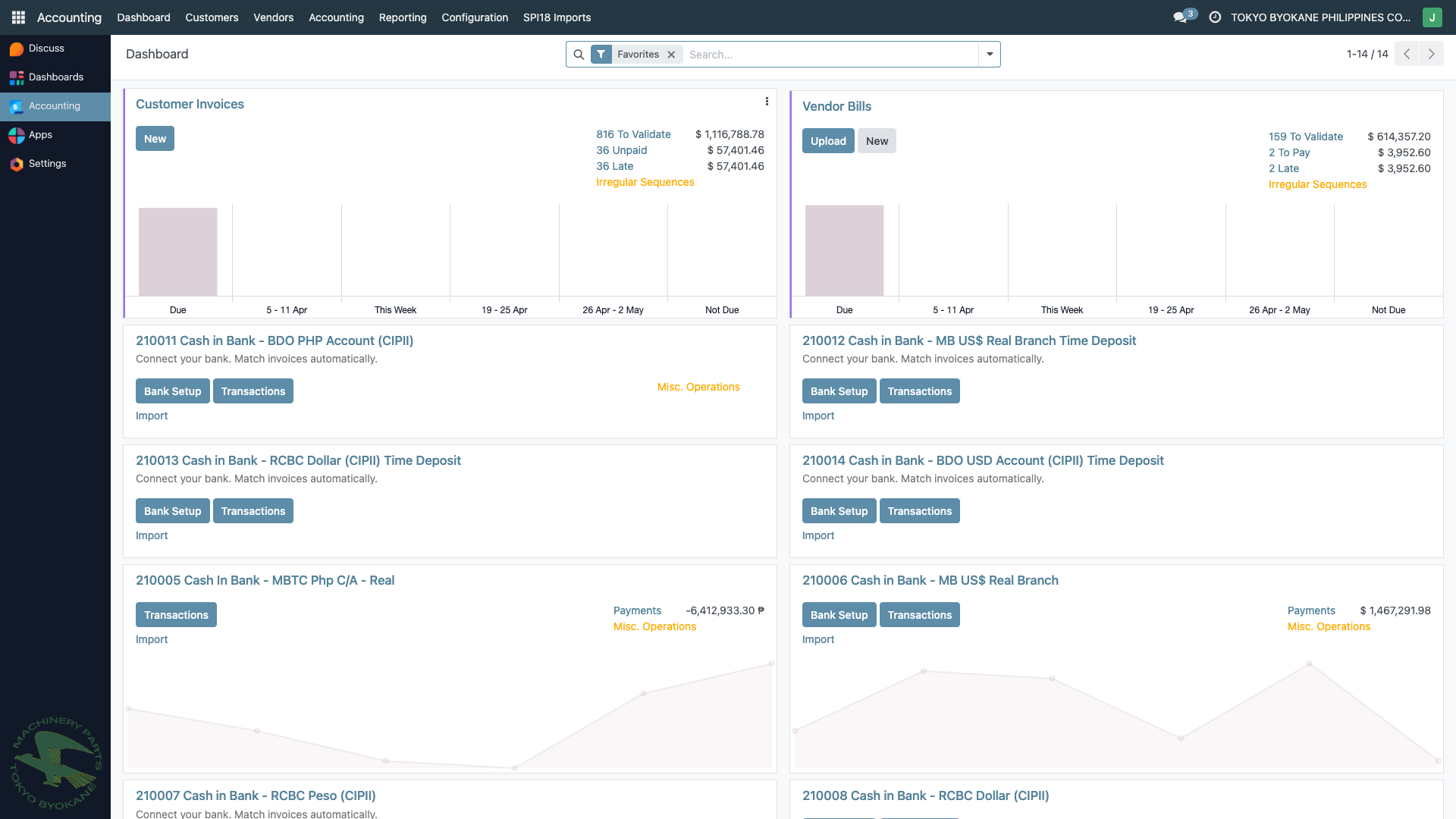
Task: Switch to the Vendors menu
Action: coord(273,17)
